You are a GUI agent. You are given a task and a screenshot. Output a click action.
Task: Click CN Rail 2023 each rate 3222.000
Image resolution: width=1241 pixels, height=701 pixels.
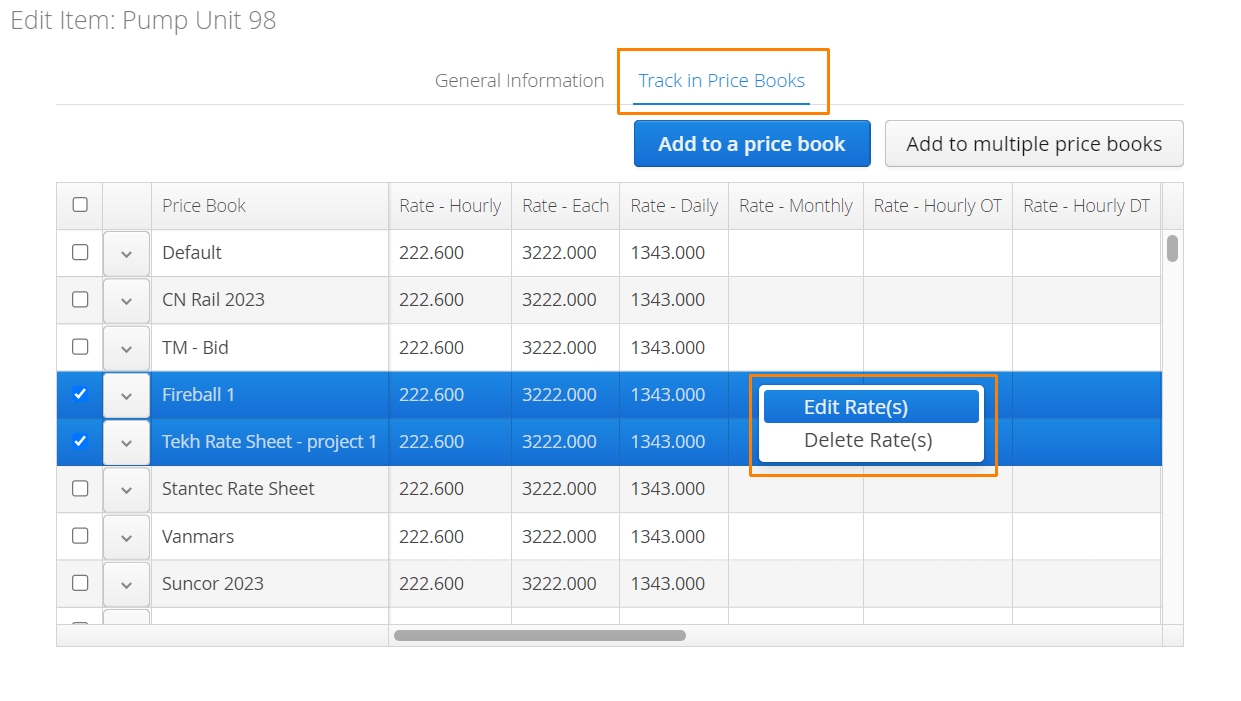565,300
